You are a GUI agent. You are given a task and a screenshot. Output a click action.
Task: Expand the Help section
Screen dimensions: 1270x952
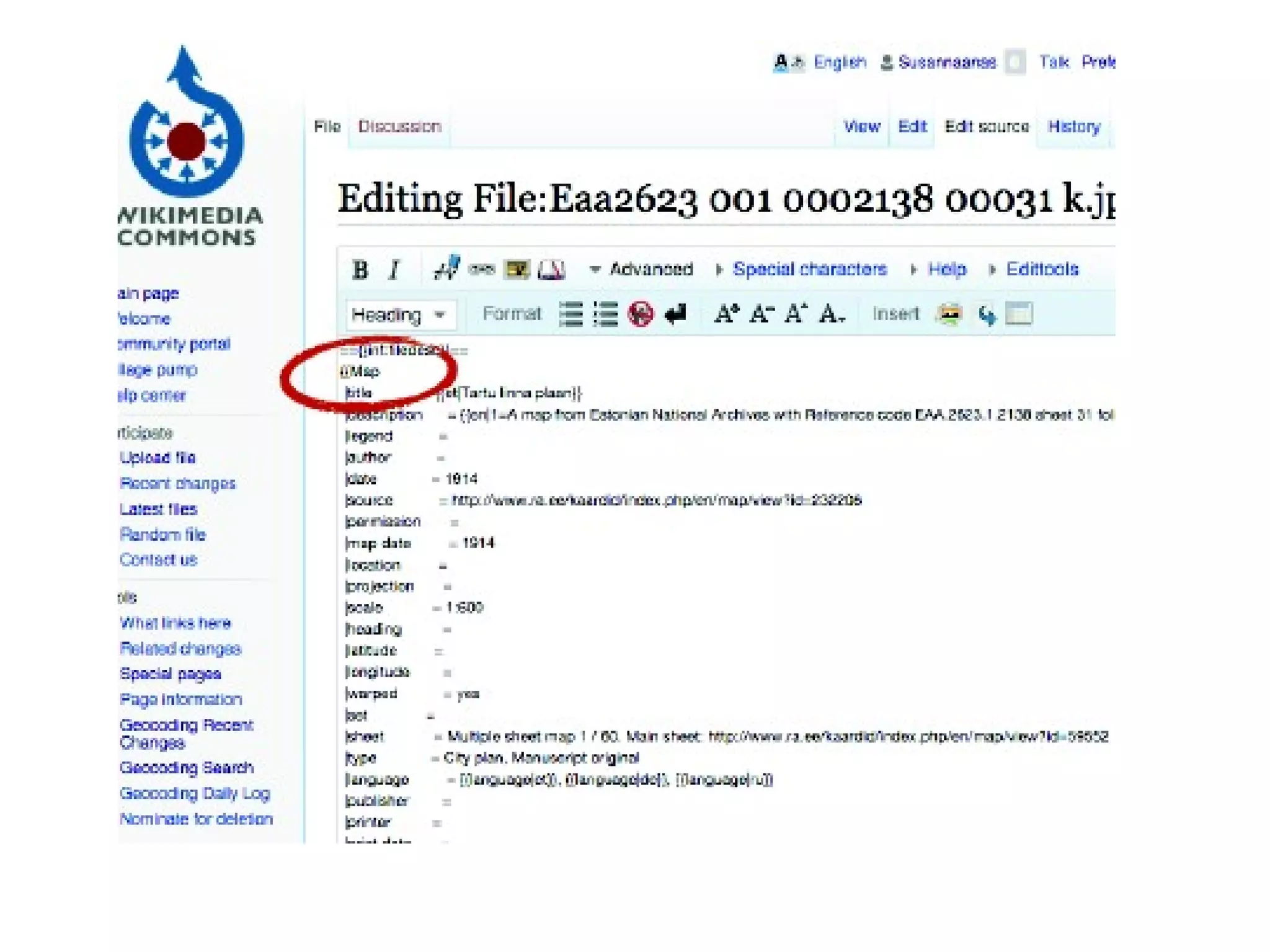tap(938, 269)
